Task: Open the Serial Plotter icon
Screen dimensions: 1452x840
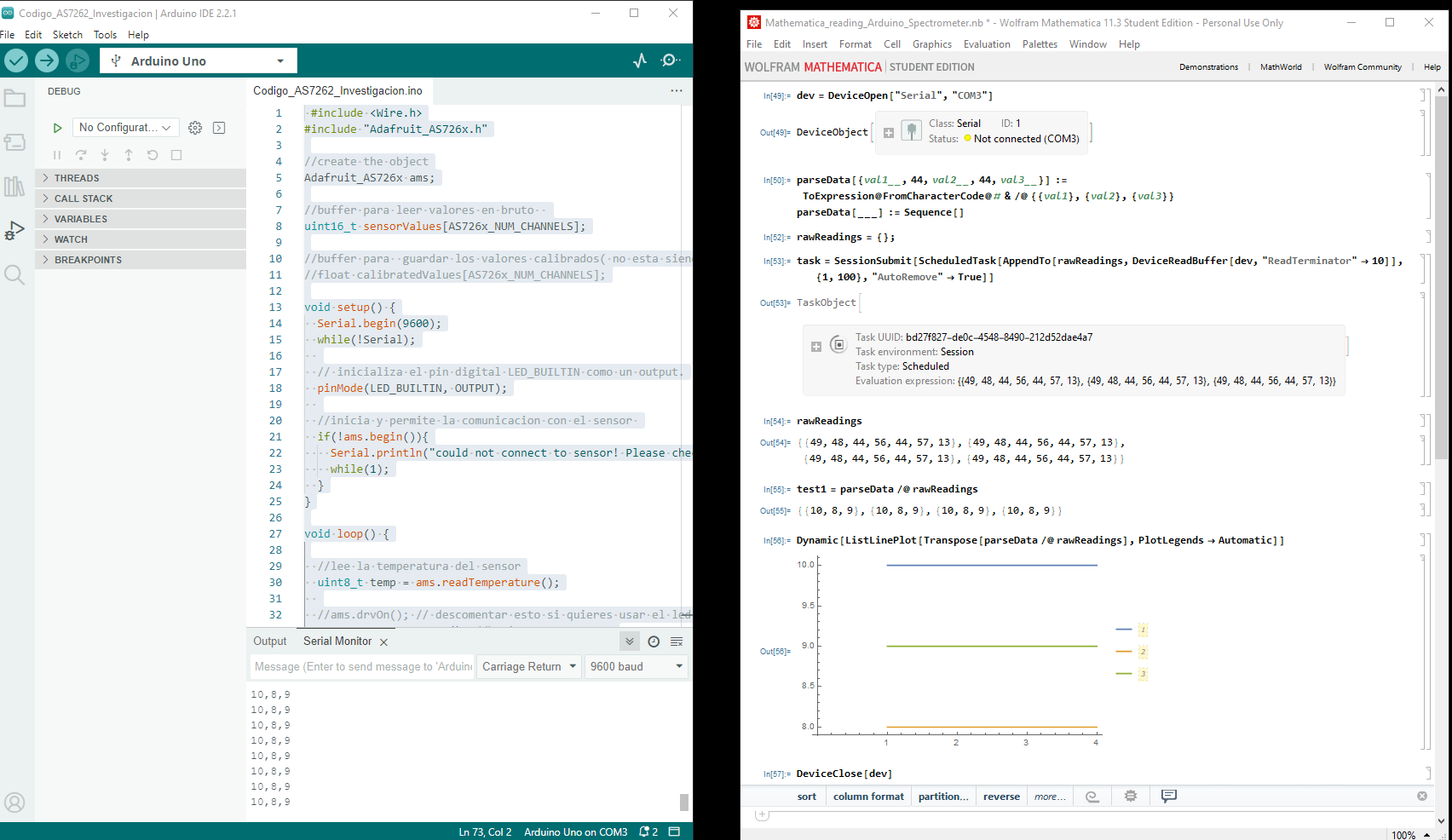Action: click(640, 60)
